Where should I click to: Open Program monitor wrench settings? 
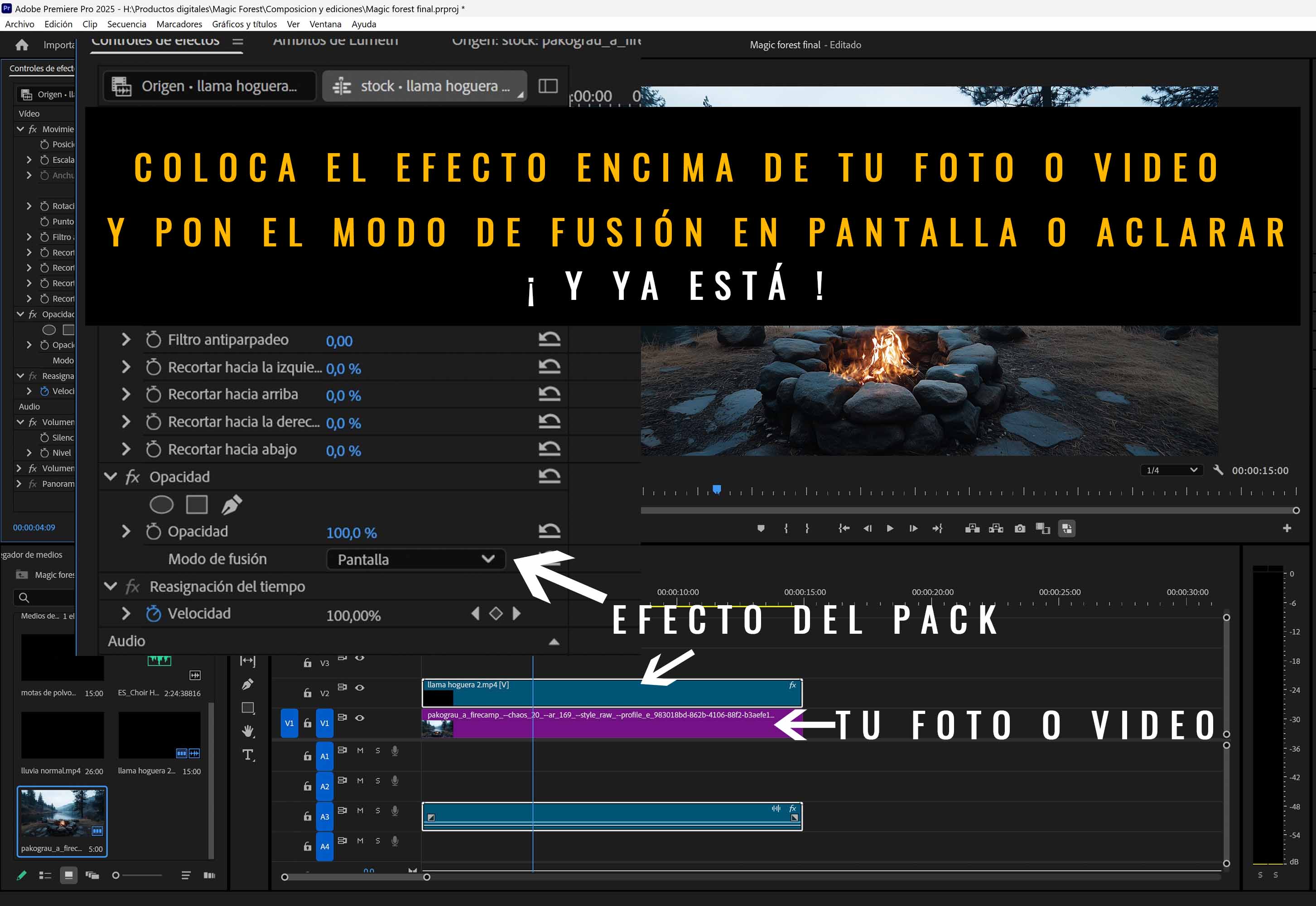(1218, 470)
